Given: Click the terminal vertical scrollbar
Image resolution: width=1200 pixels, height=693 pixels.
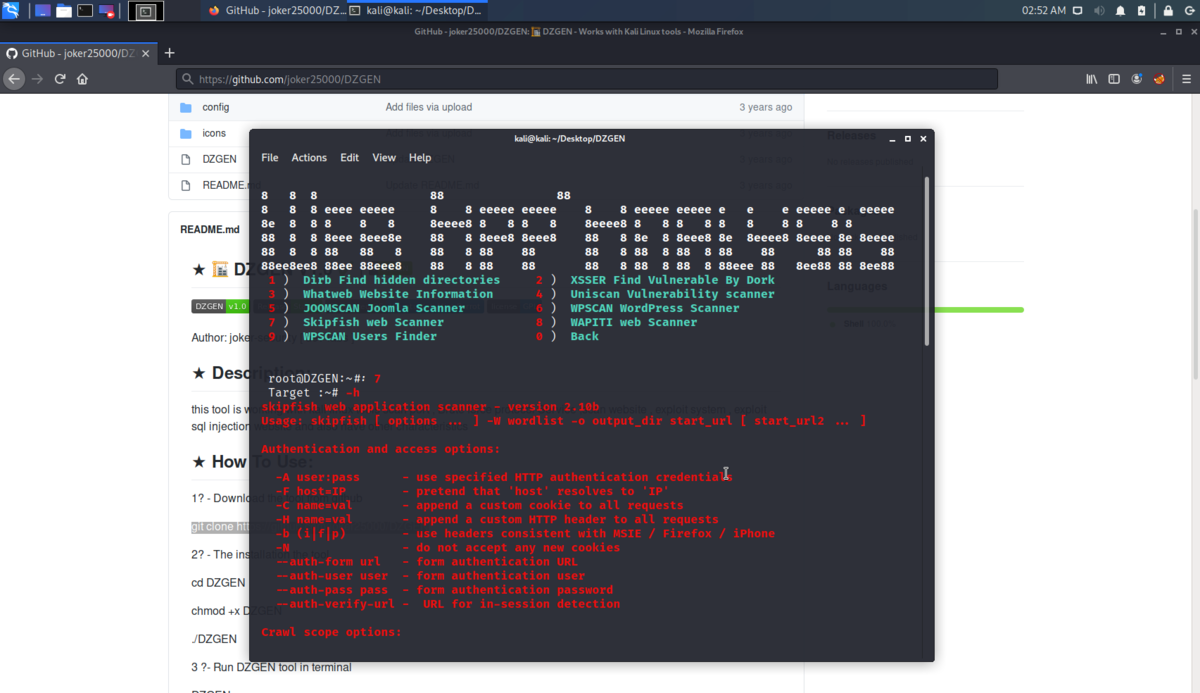Looking at the screenshot, I should pyautogui.click(x=927, y=262).
